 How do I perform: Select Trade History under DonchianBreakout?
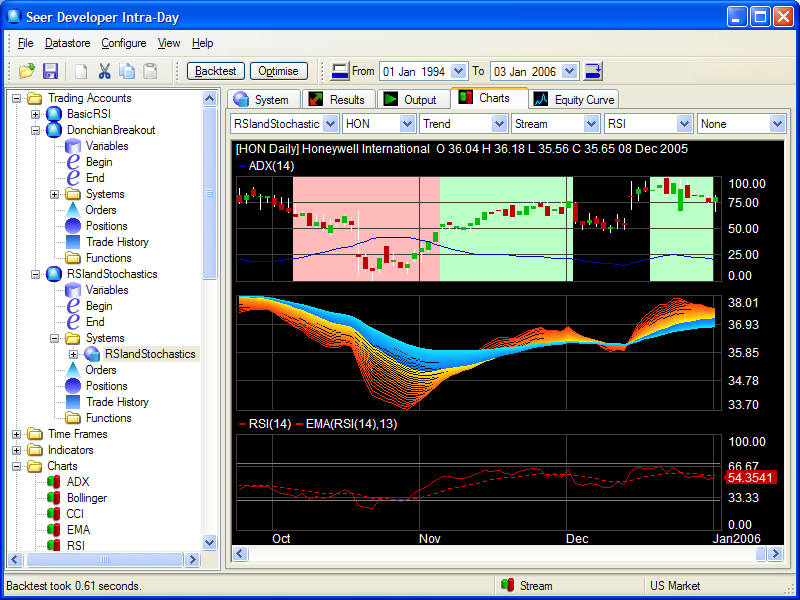tap(117, 242)
